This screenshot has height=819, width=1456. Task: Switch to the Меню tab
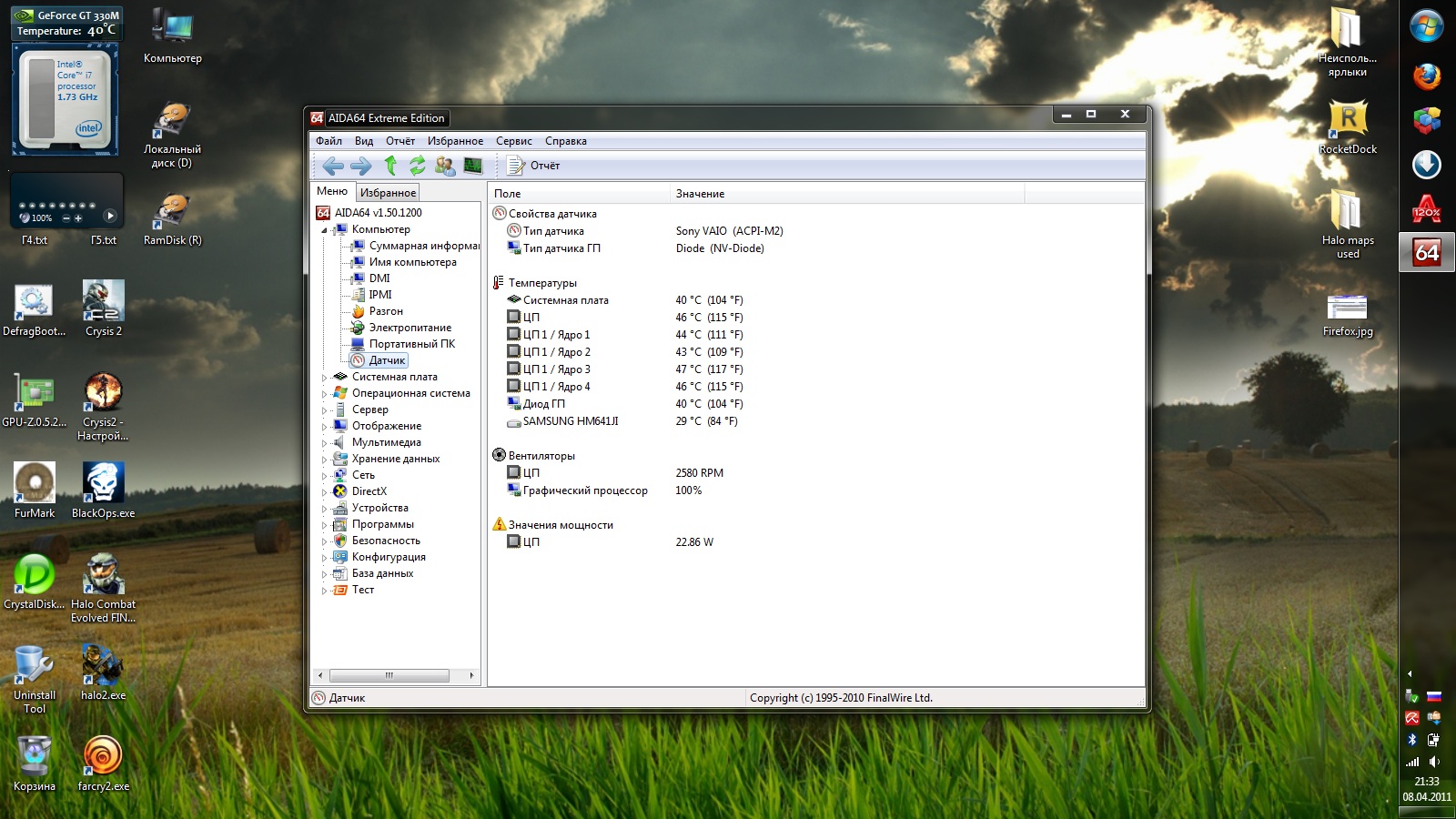pyautogui.click(x=332, y=191)
